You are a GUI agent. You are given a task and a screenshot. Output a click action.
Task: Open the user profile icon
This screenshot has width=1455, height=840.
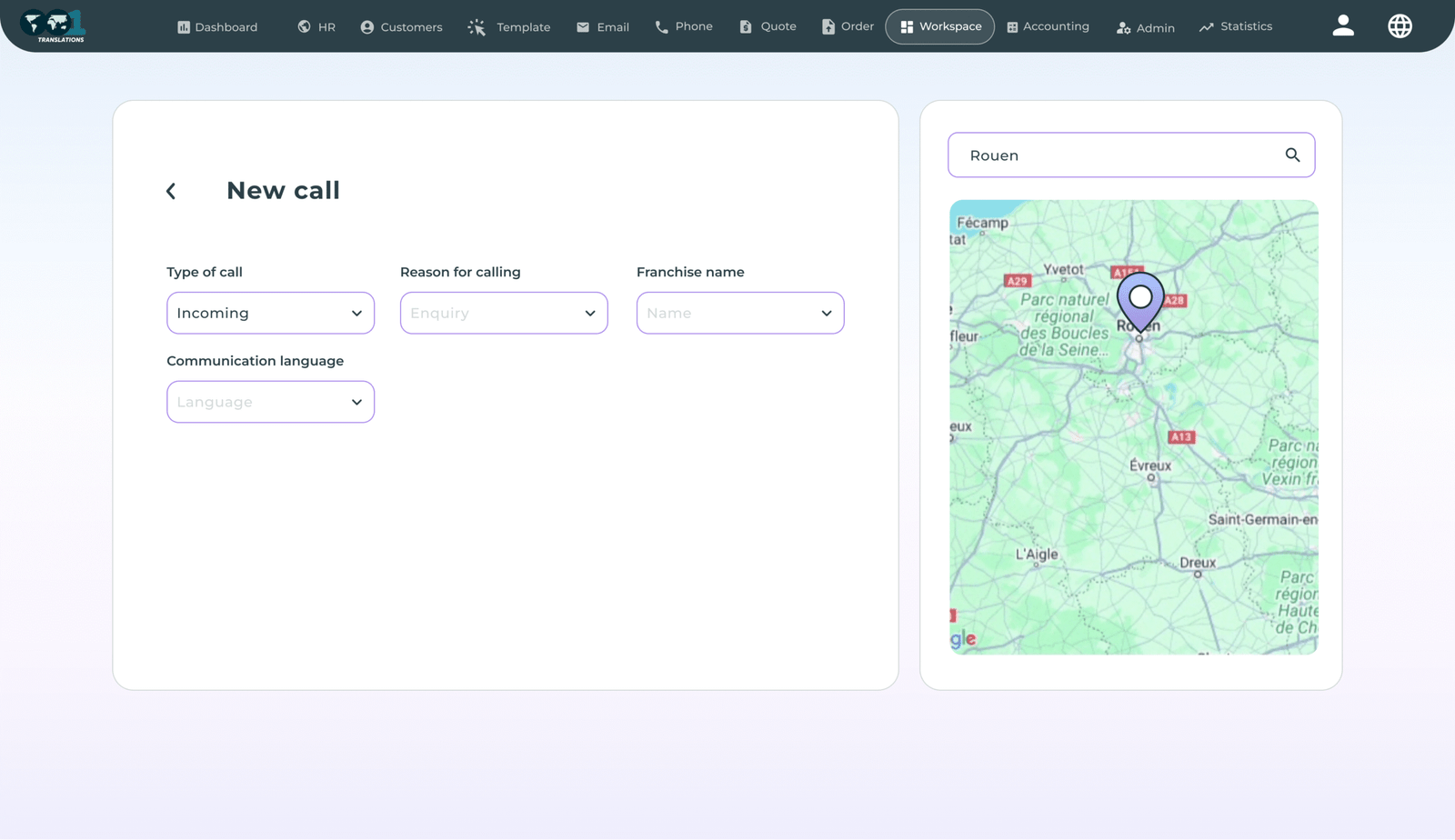pyautogui.click(x=1342, y=26)
